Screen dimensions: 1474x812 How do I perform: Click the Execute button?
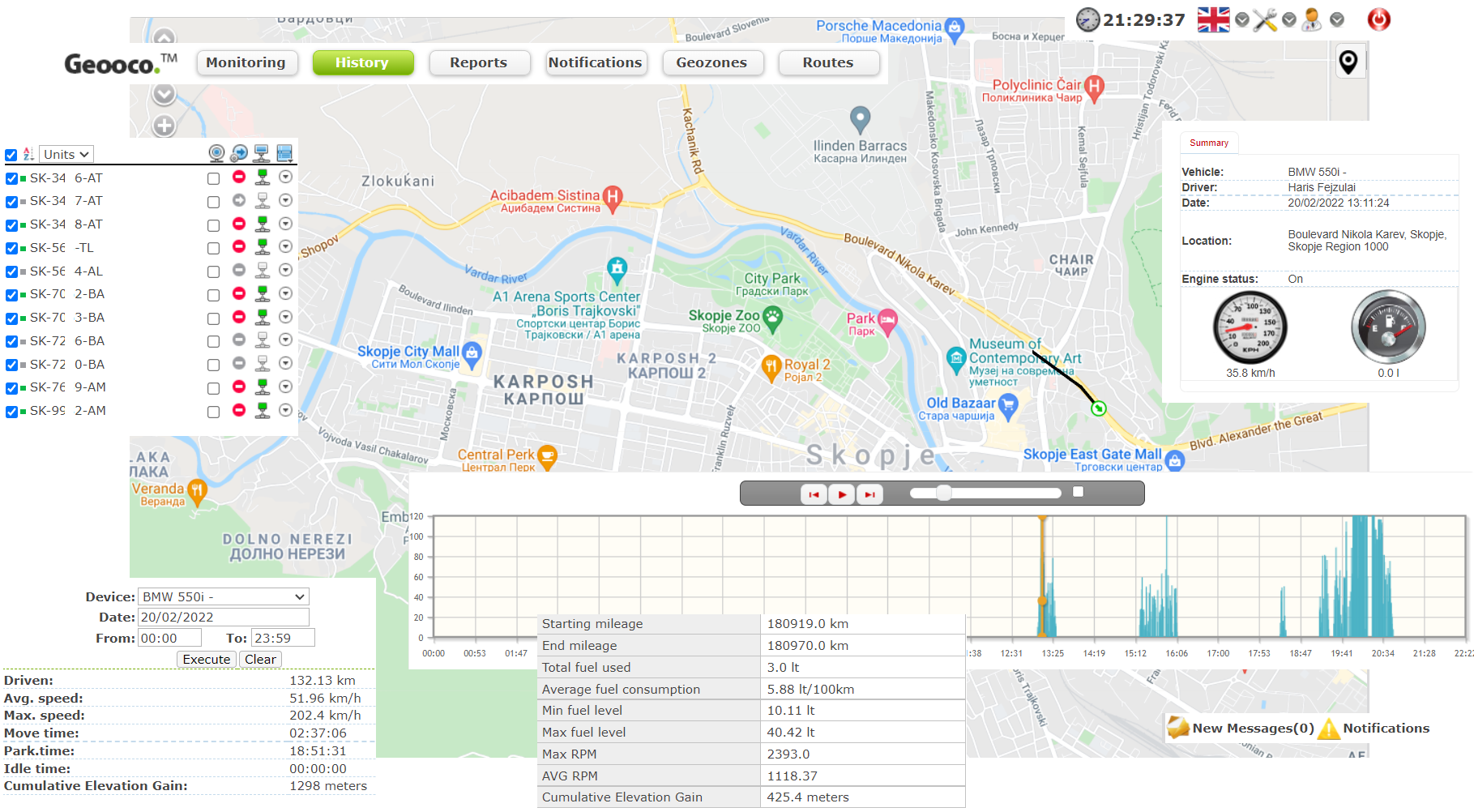[x=206, y=659]
